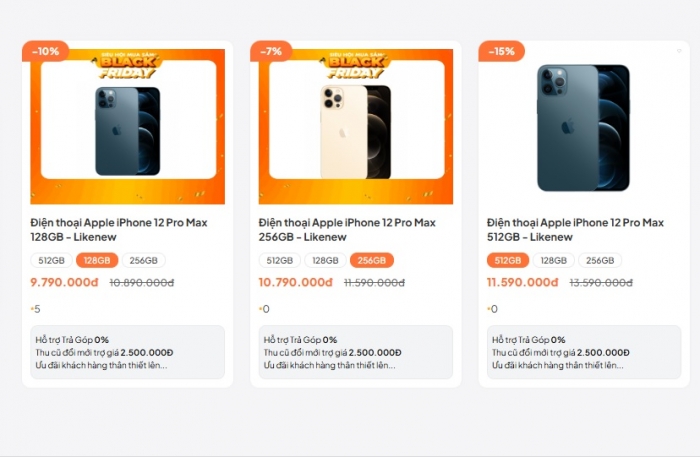Image resolution: width=700 pixels, height=457 pixels.
Task: Open the iPhone 12 Pro Max 512GB Likenew title
Action: (x=575, y=229)
